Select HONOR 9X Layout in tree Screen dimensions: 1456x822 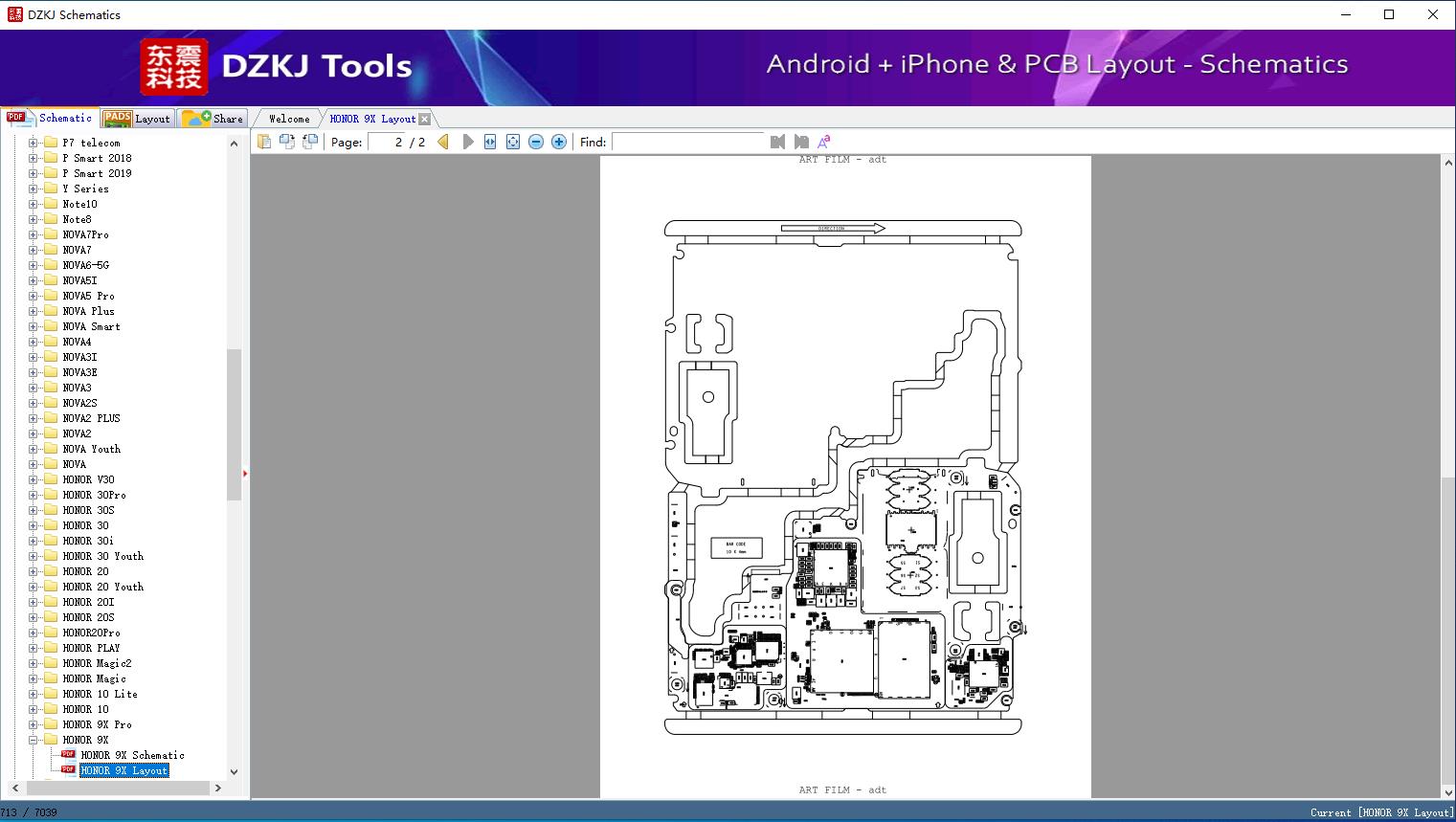123,770
